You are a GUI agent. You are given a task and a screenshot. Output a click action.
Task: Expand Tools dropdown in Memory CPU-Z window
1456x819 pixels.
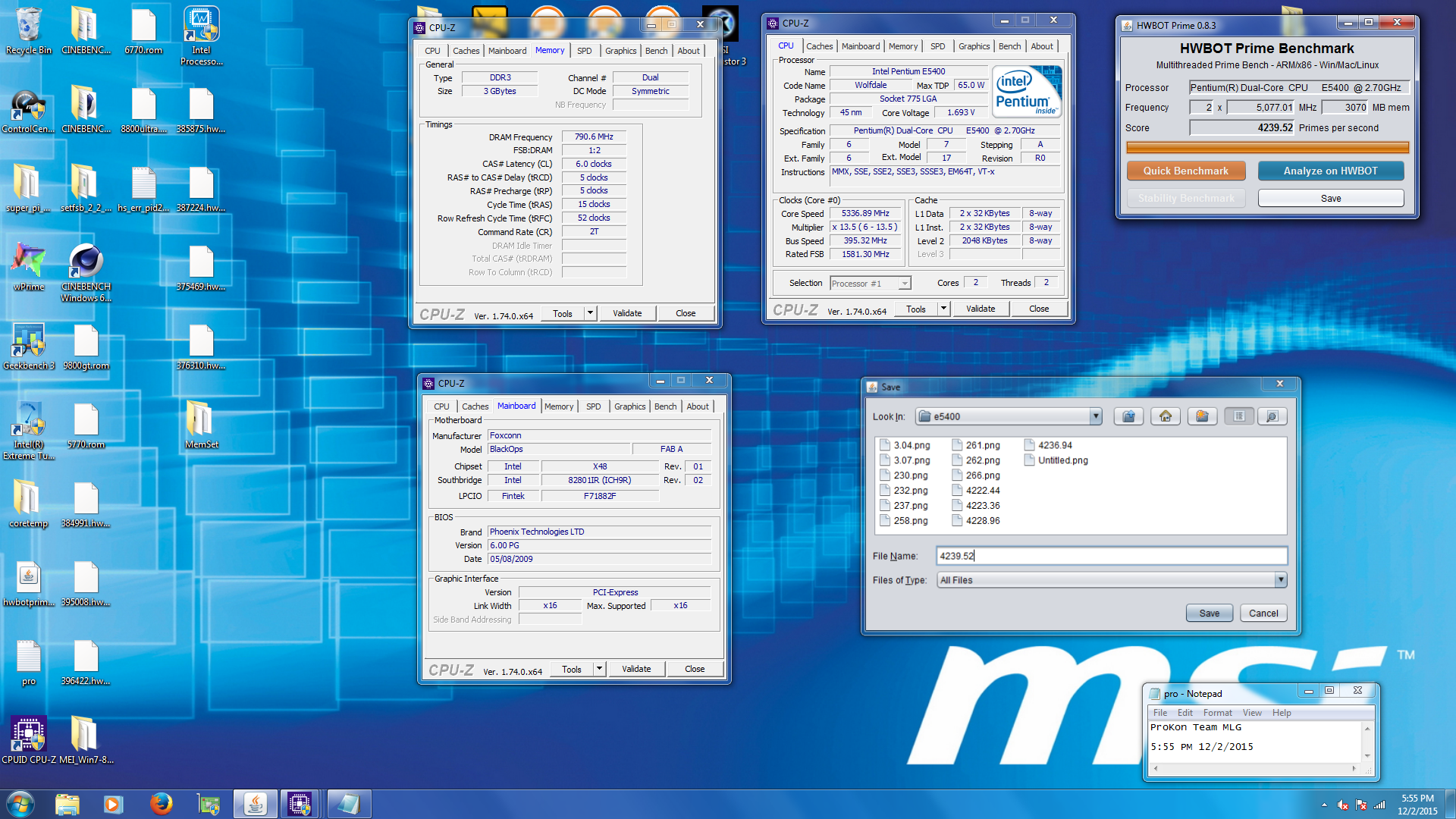click(x=590, y=313)
